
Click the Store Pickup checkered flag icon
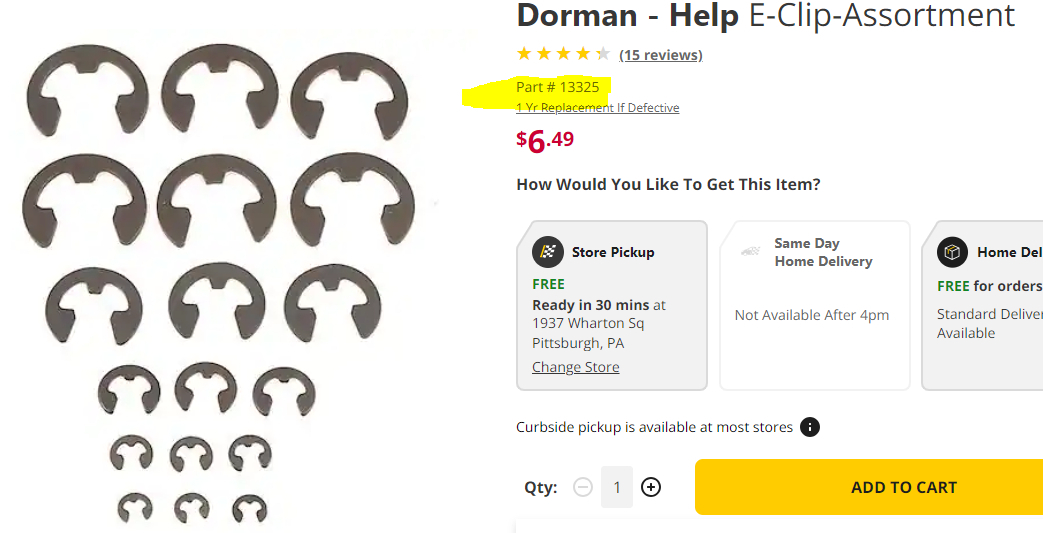548,252
